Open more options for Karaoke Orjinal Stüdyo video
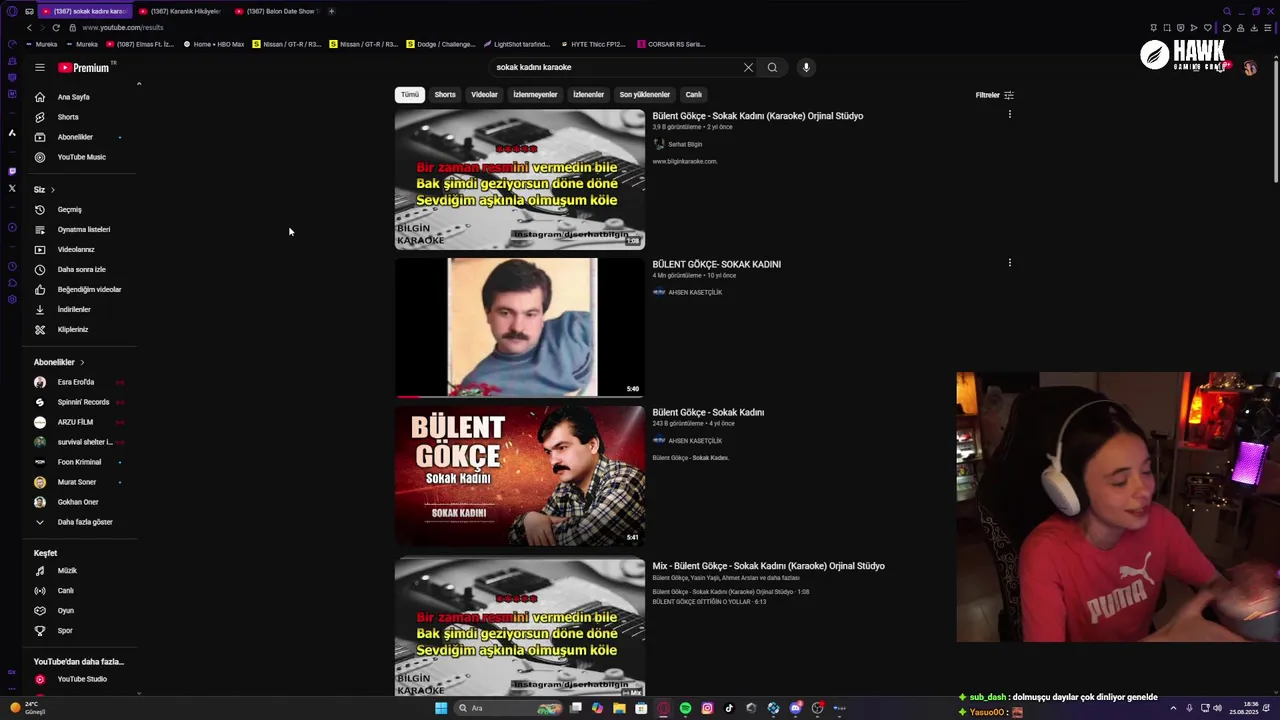This screenshot has width=1280, height=720. pos(1010,114)
